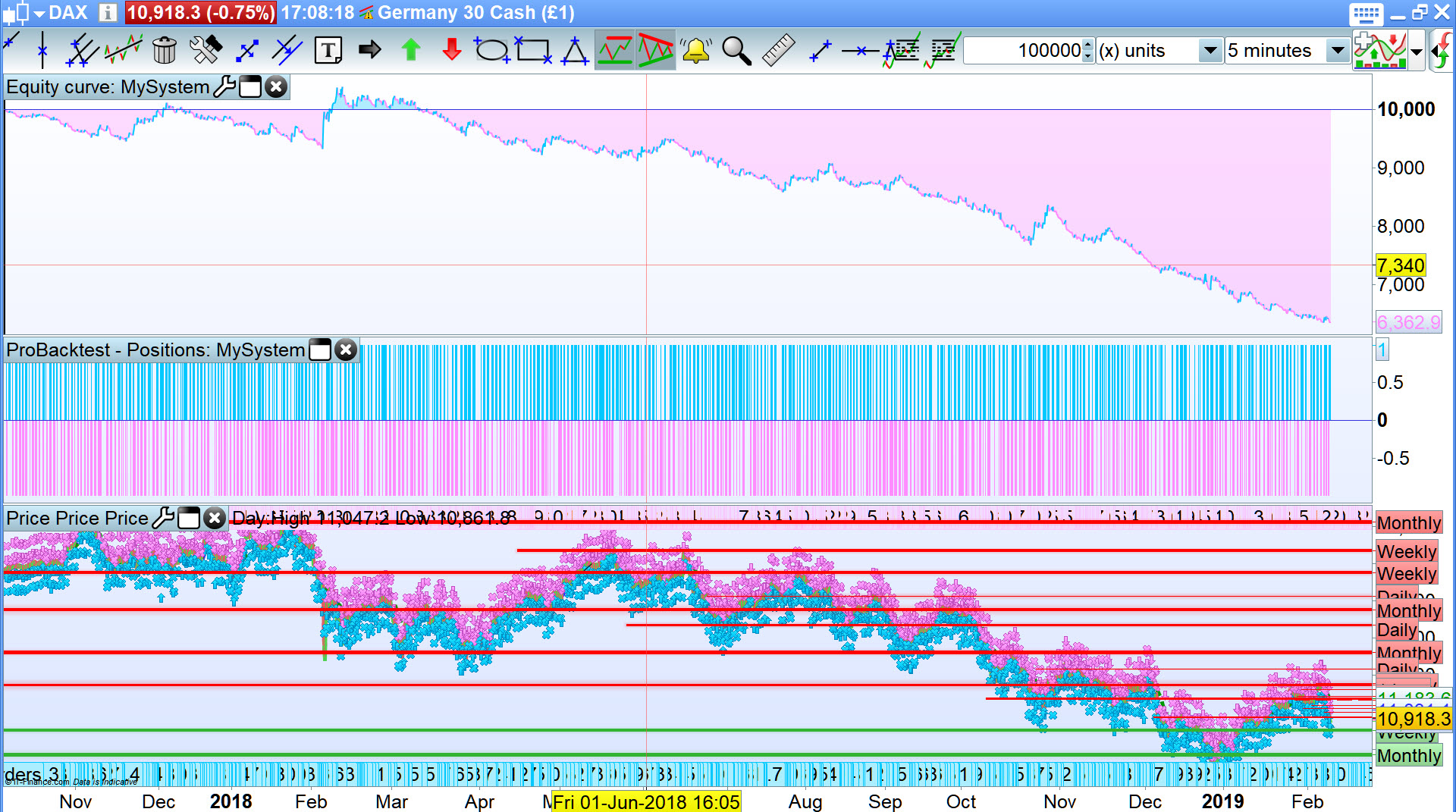Open the on-screen keyboard icon
This screenshot has height=812, width=1456.
(1366, 14)
